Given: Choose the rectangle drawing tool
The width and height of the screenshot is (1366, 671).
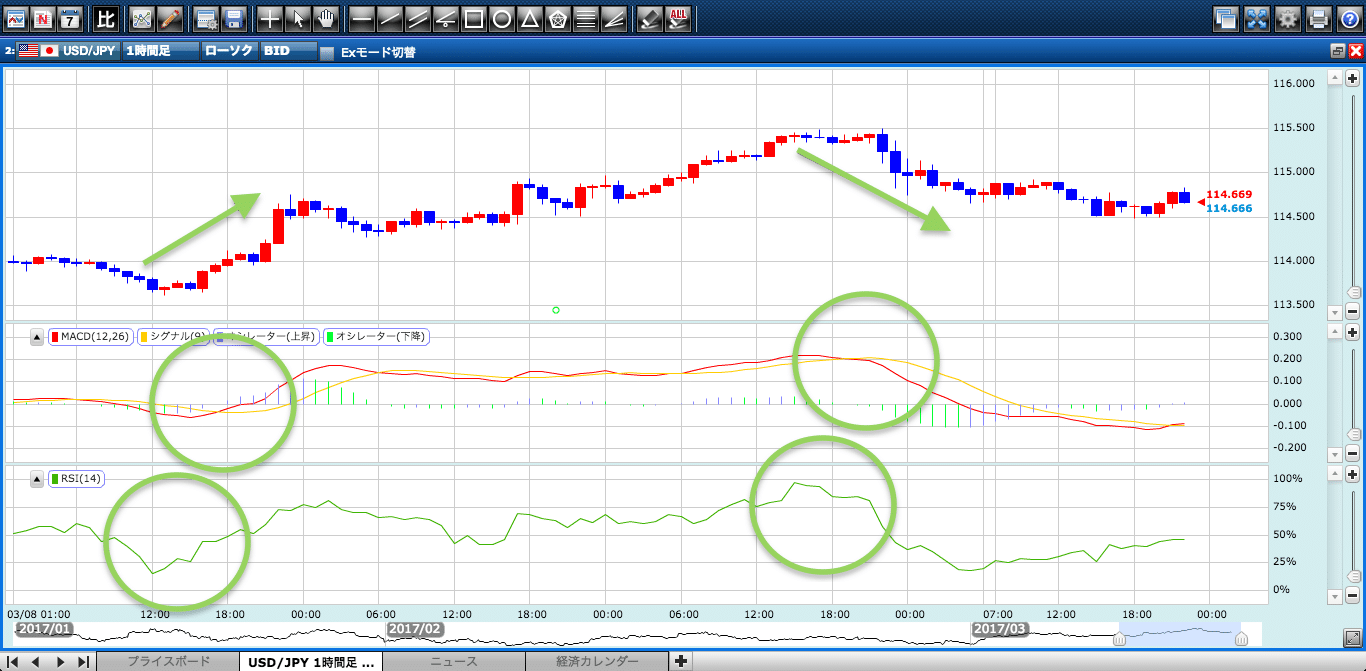Looking at the screenshot, I should click(475, 18).
